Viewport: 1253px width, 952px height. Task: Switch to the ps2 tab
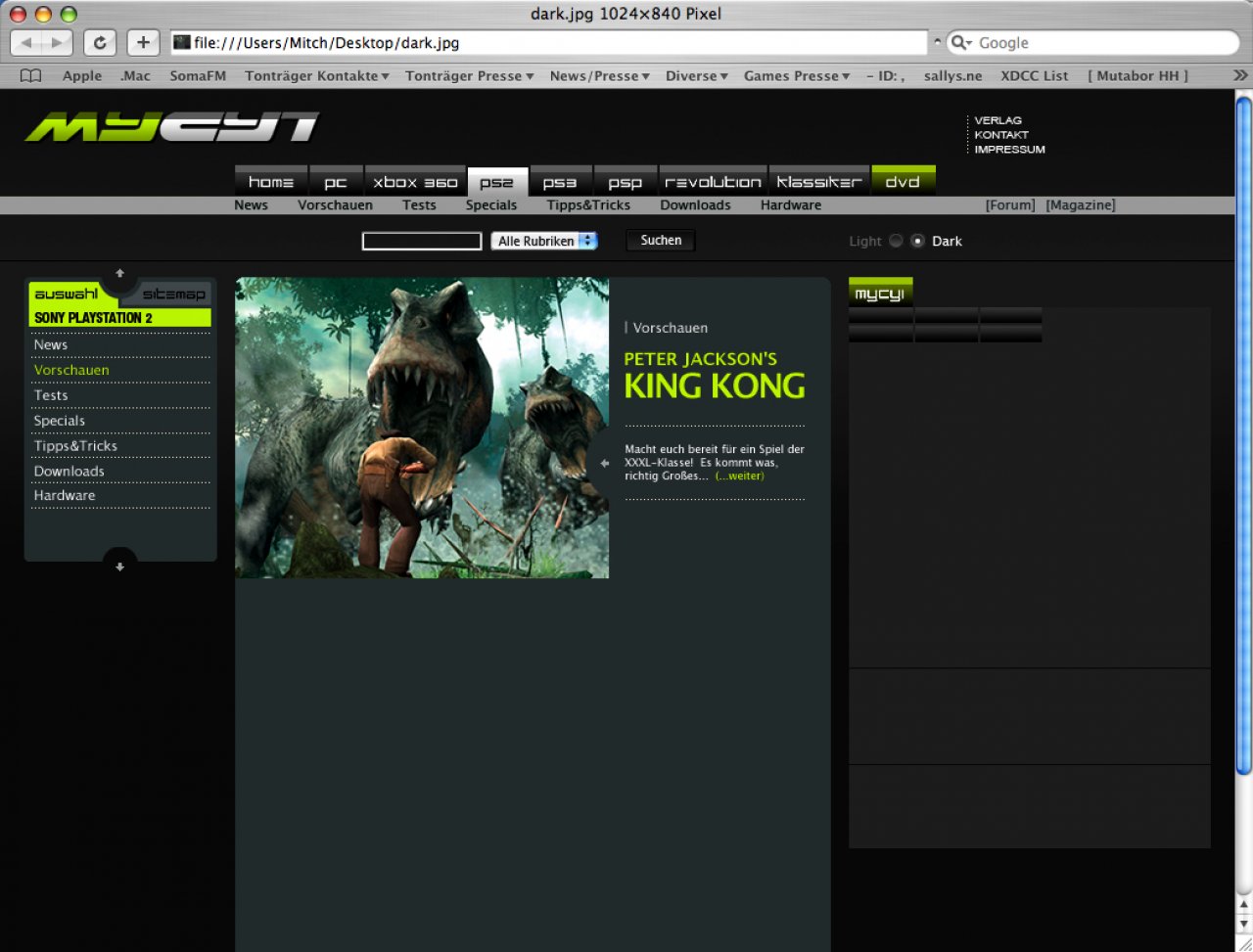pyautogui.click(x=497, y=181)
